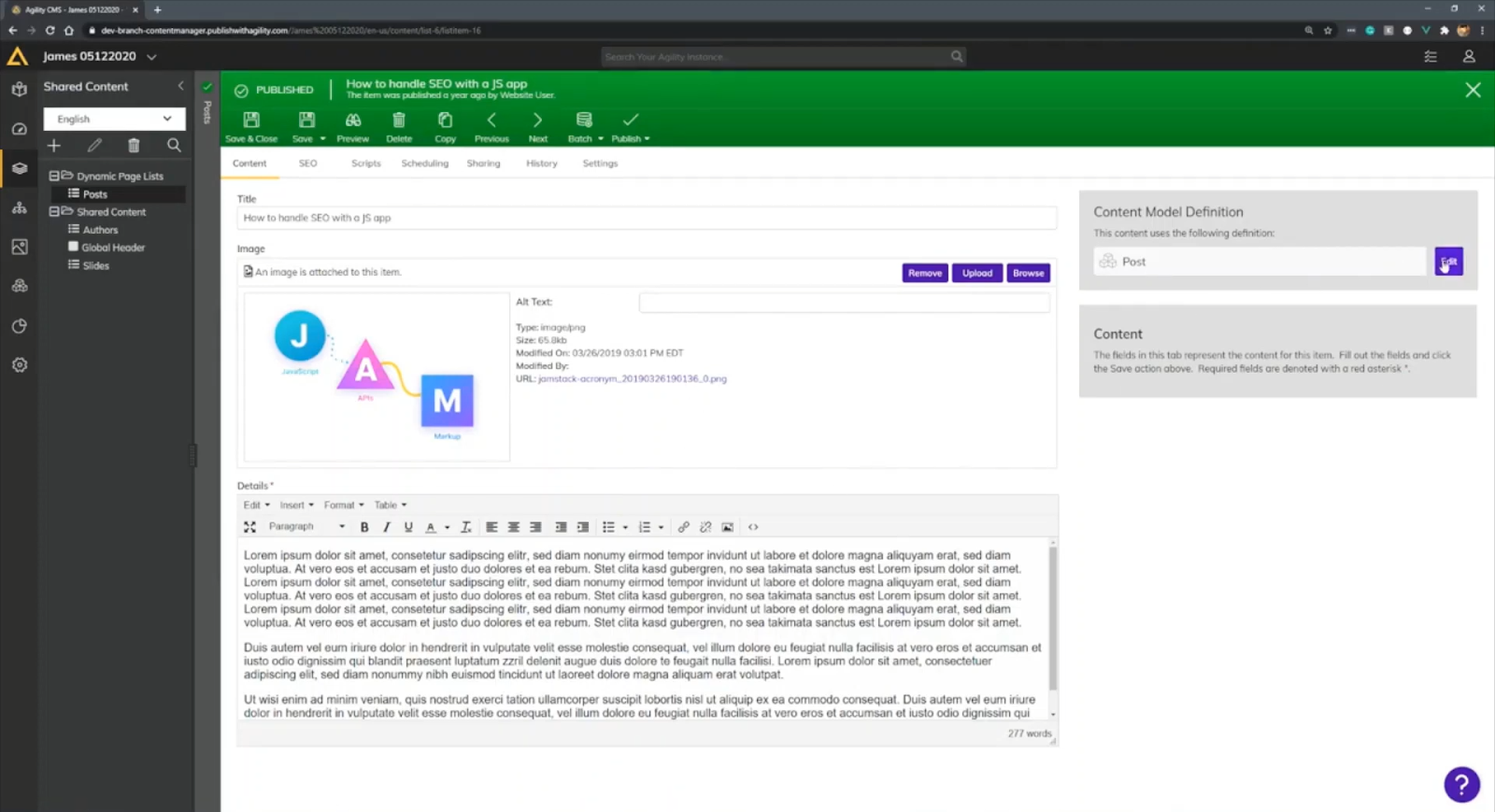Toggle fullscreen mode for the Details editor
1495x812 pixels.
tap(249, 527)
